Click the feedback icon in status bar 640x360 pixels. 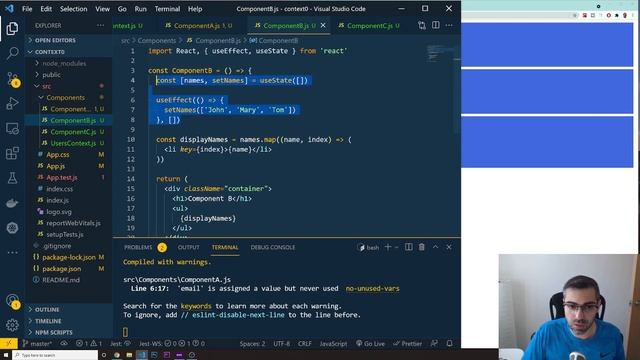pyautogui.click(x=434, y=344)
